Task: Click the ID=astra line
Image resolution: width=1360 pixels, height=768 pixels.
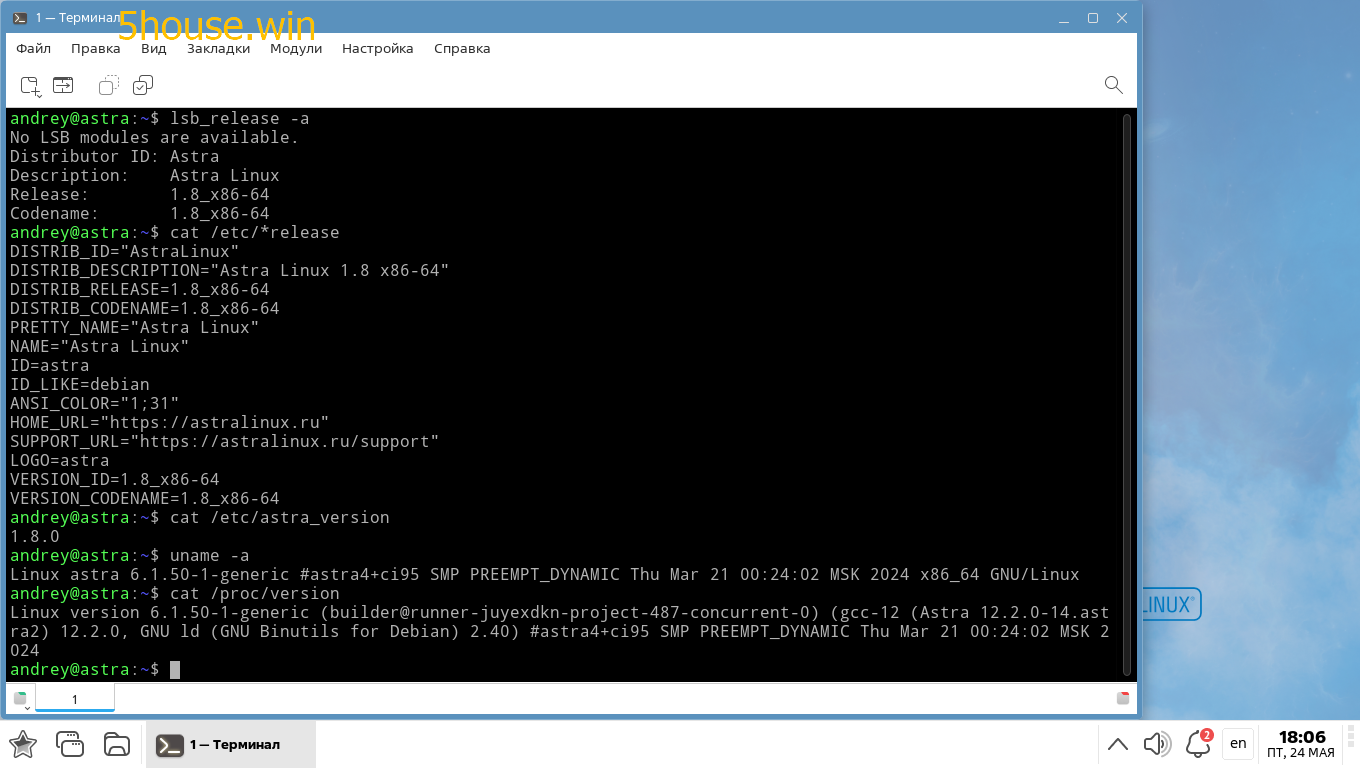Action: tap(50, 365)
